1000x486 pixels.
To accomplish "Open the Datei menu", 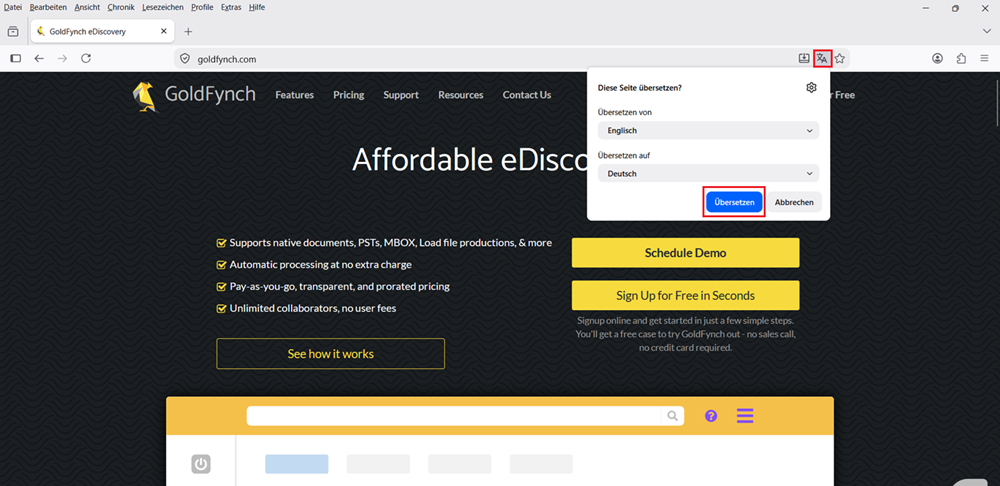I will point(13,8).
